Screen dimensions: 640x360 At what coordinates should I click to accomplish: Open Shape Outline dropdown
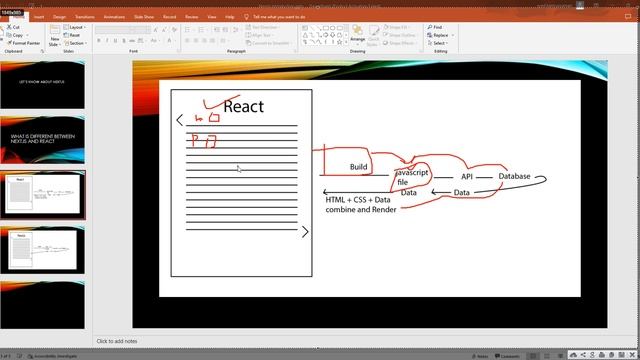pyautogui.click(x=399, y=35)
